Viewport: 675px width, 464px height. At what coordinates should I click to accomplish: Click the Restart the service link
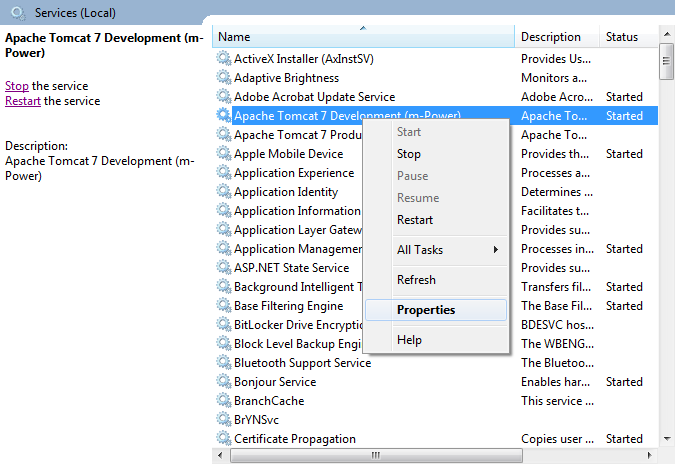23,101
